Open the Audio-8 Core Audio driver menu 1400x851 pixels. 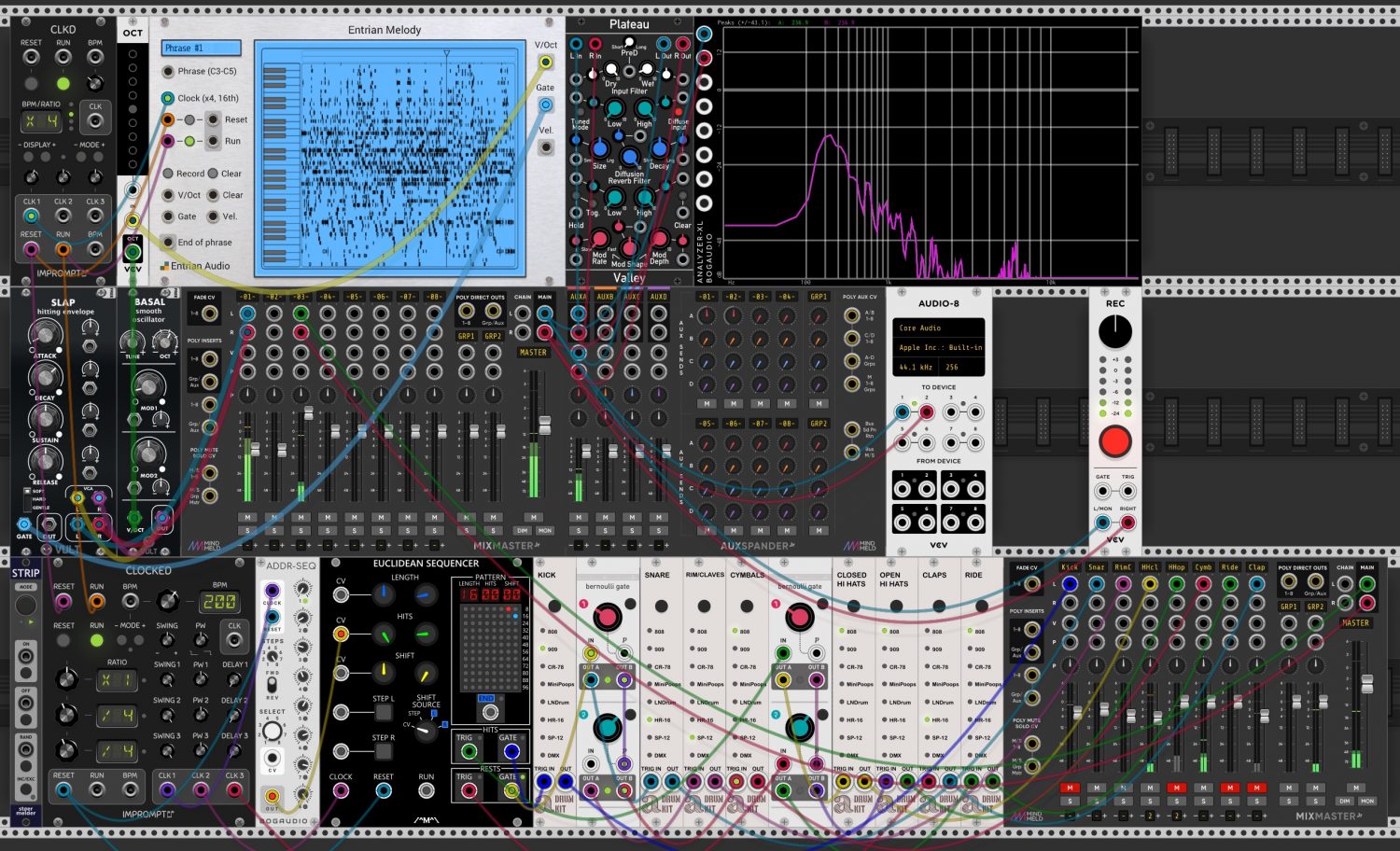point(938,328)
